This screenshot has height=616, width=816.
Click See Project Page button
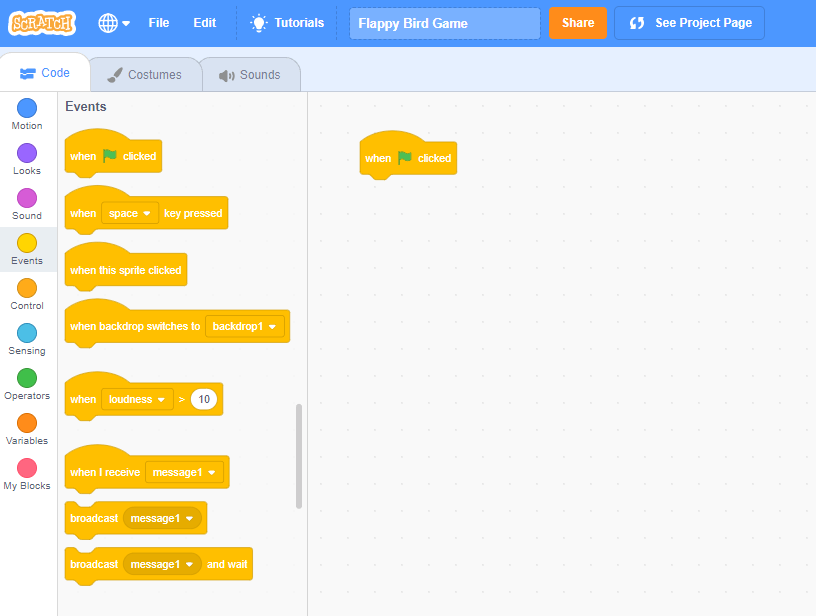(x=690, y=23)
